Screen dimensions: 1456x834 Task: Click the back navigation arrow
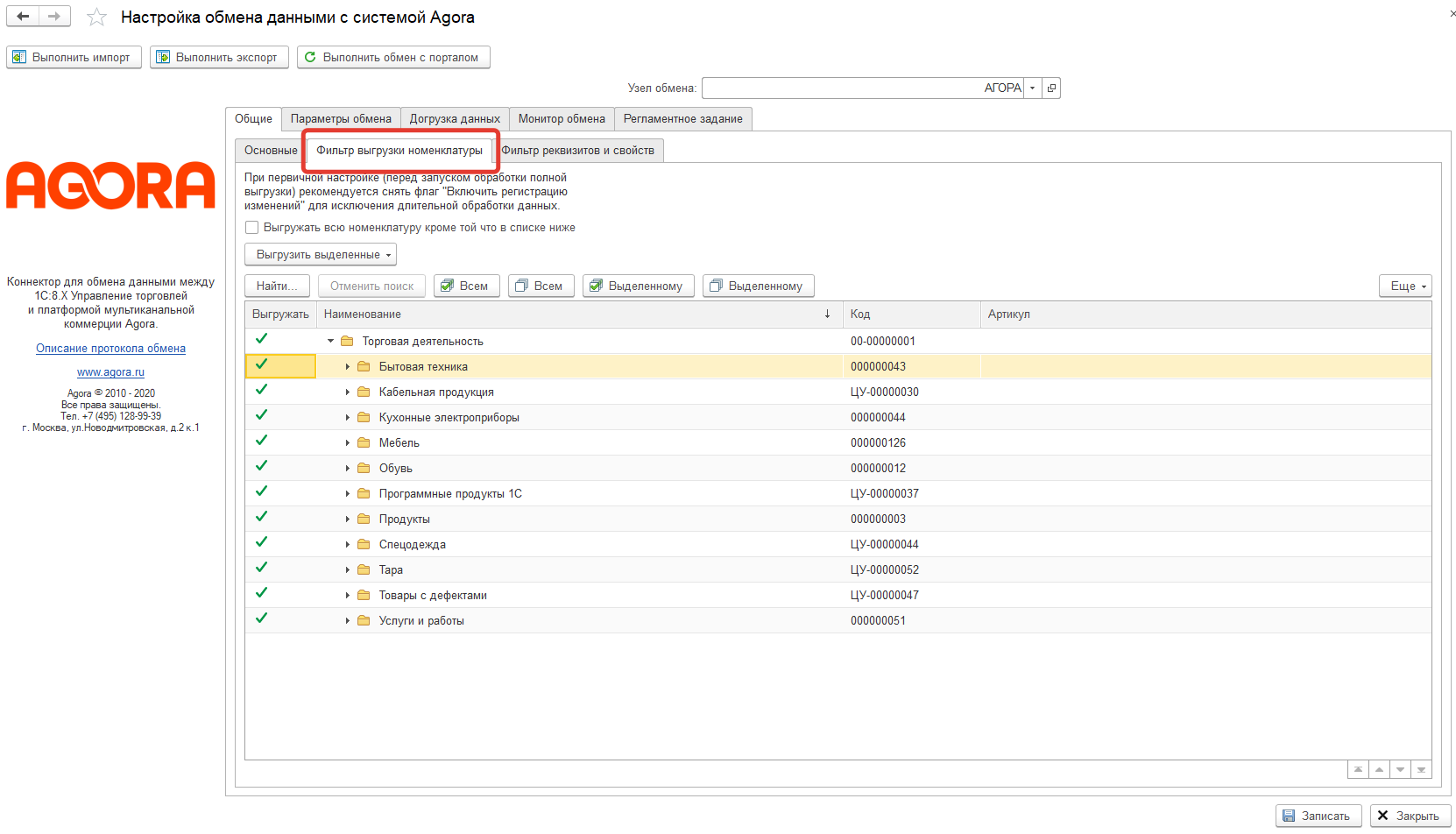pos(23,17)
